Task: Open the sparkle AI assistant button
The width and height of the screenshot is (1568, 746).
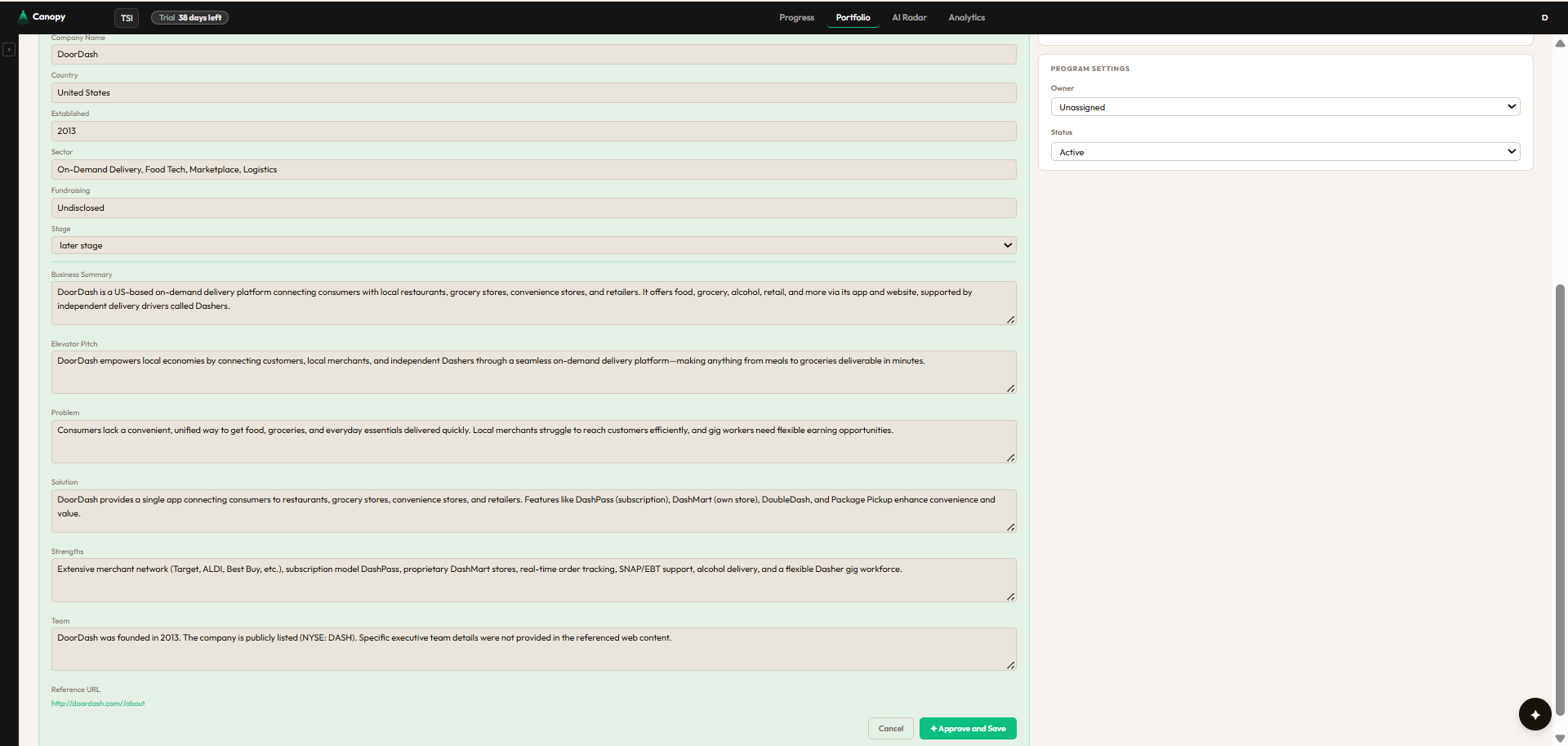Action: pyautogui.click(x=1535, y=714)
